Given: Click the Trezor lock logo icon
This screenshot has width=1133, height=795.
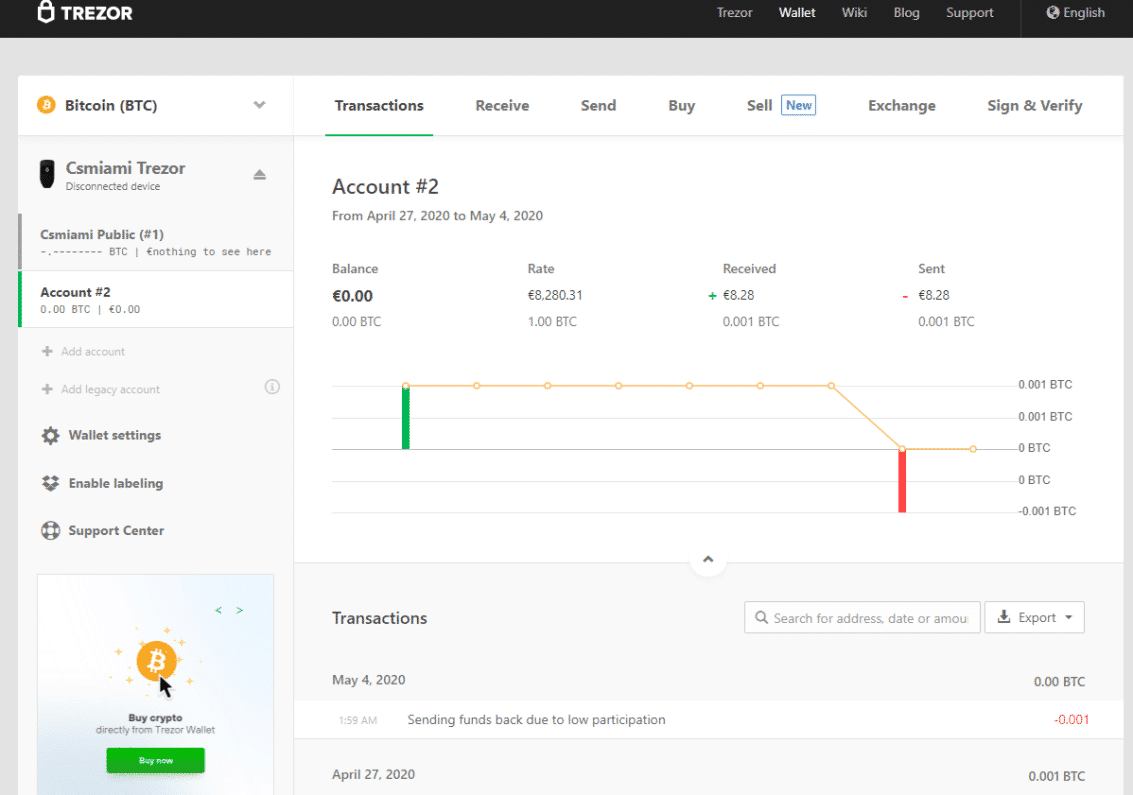Looking at the screenshot, I should coord(46,13).
